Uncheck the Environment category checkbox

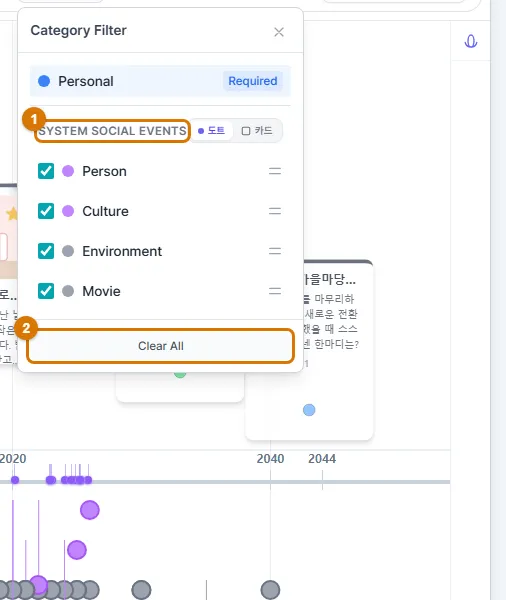[x=46, y=251]
